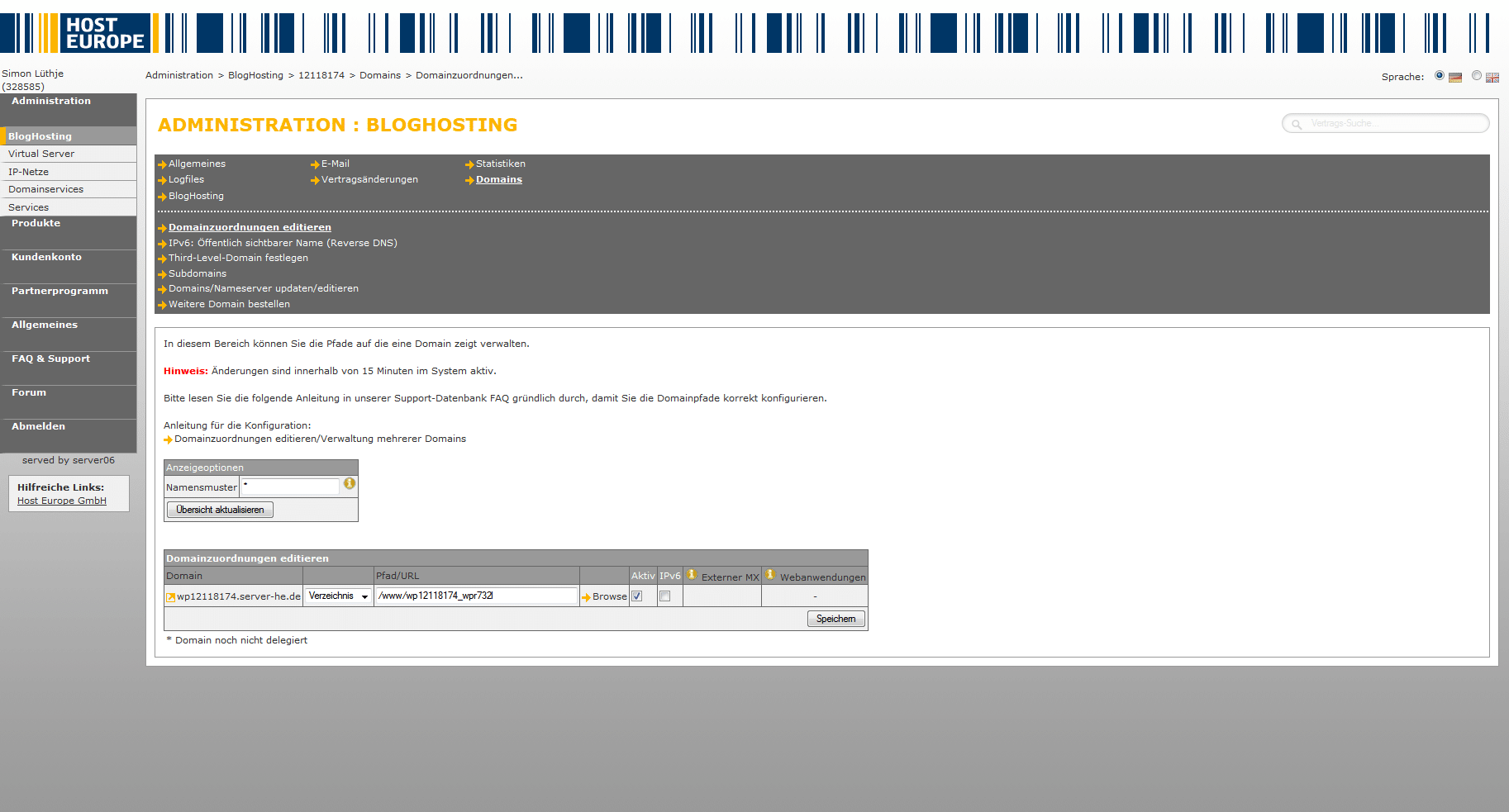Click info icon left of Externer MX header

692,575
